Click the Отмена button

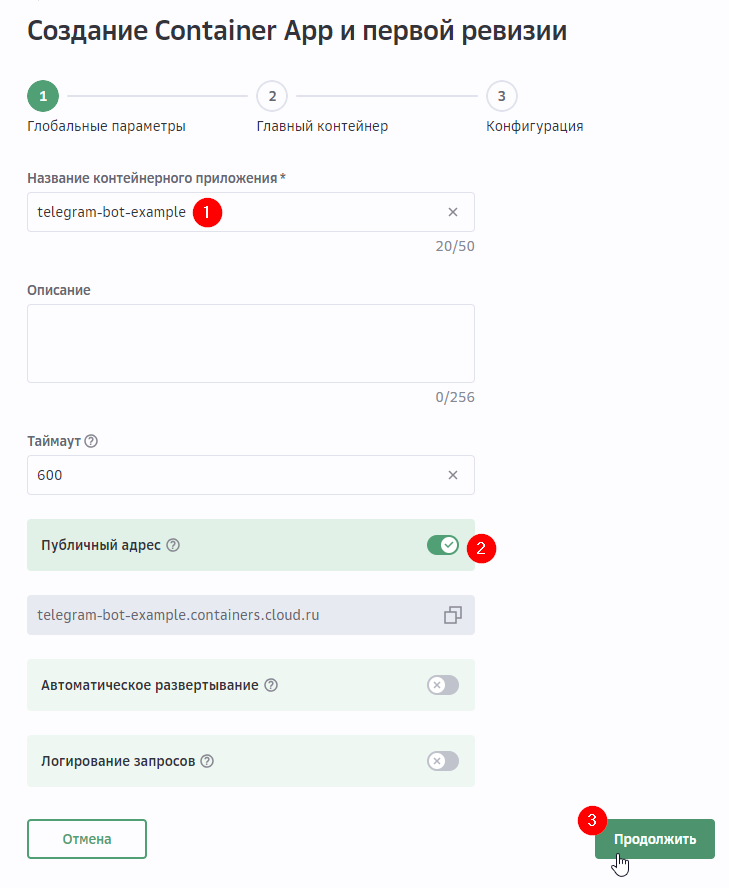click(87, 839)
